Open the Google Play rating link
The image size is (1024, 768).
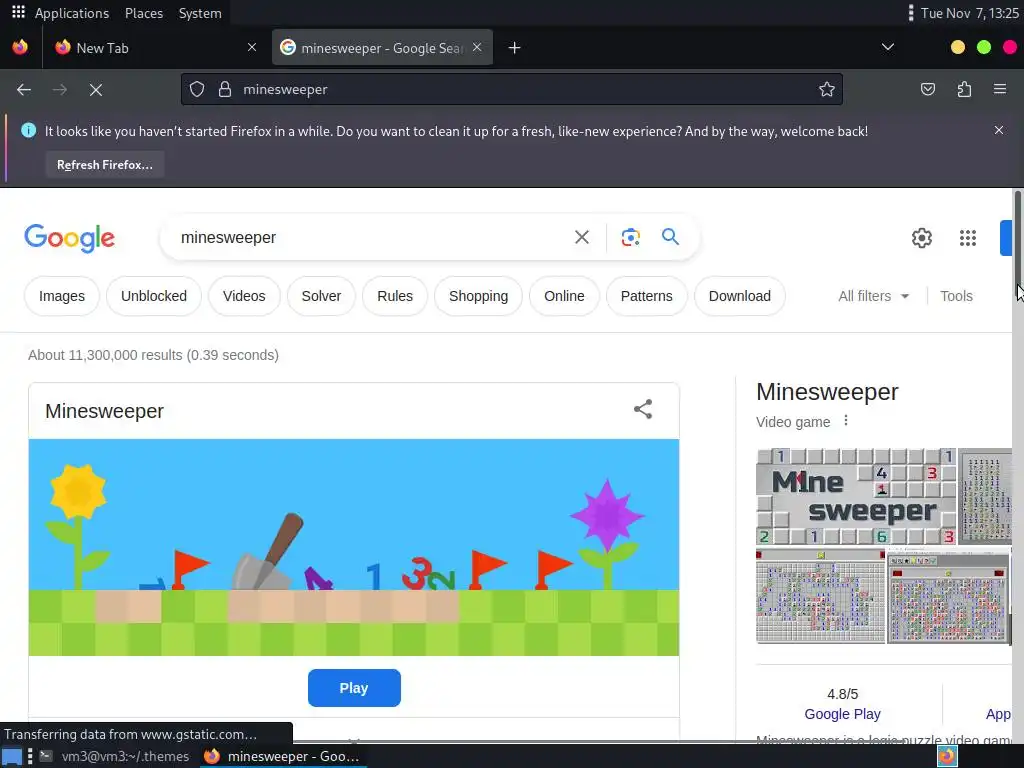click(x=842, y=714)
